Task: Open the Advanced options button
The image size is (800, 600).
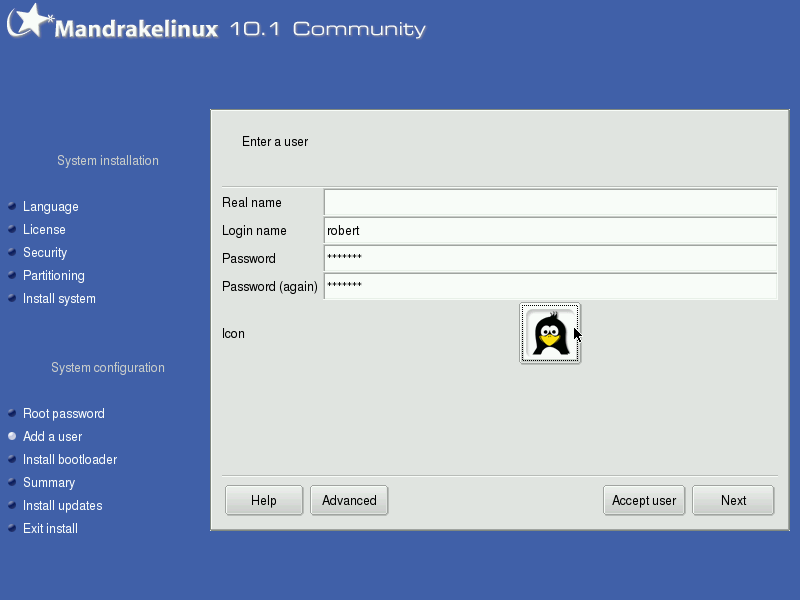Action: (x=349, y=501)
